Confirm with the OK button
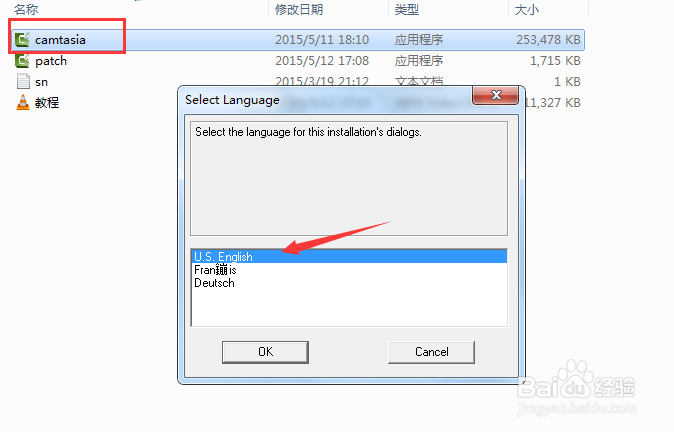This screenshot has width=674, height=432. 265,352
